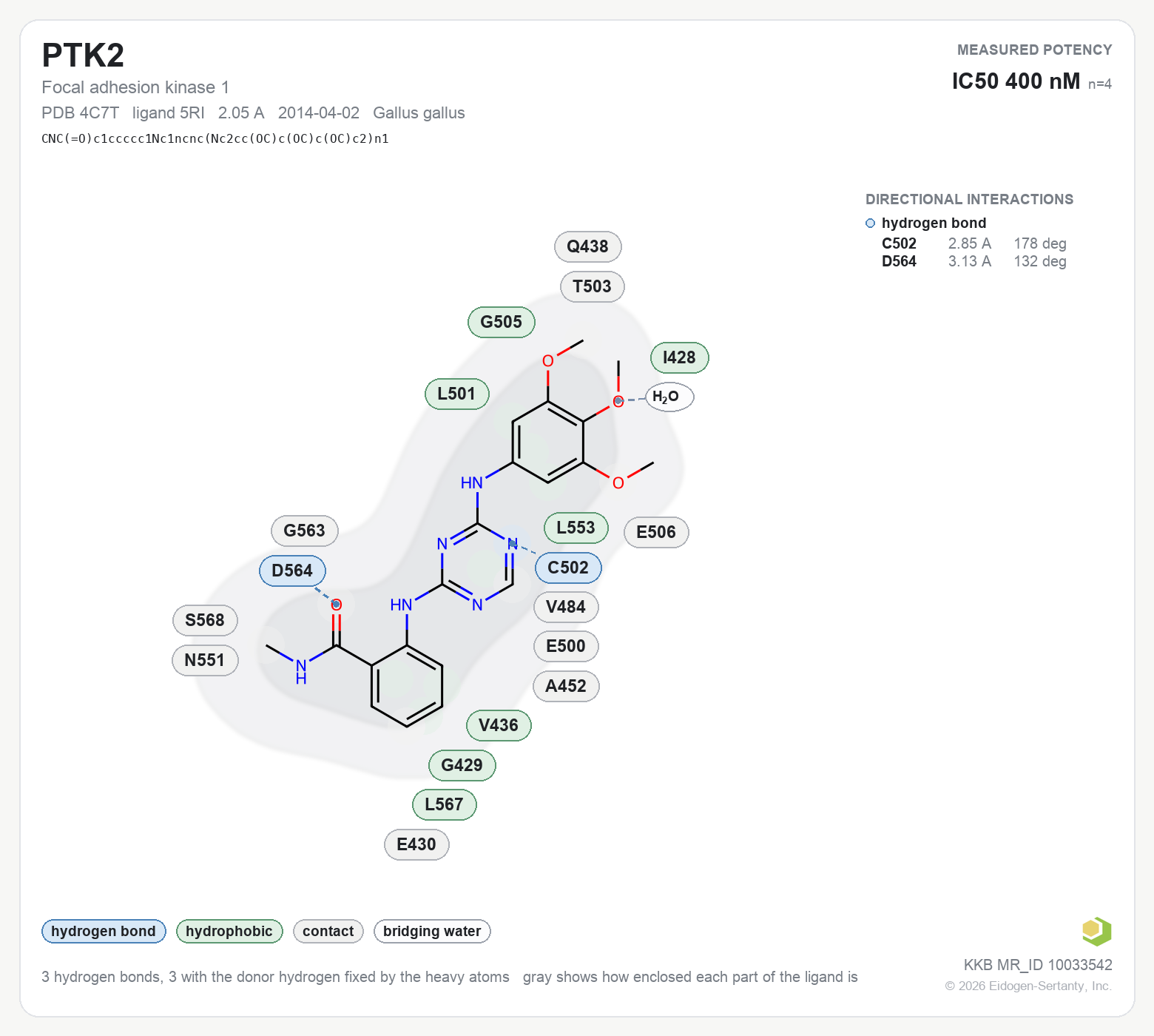The width and height of the screenshot is (1154, 1036).
Task: Click the DIRECTIONAL INTERACTIONS heading
Action: [969, 200]
